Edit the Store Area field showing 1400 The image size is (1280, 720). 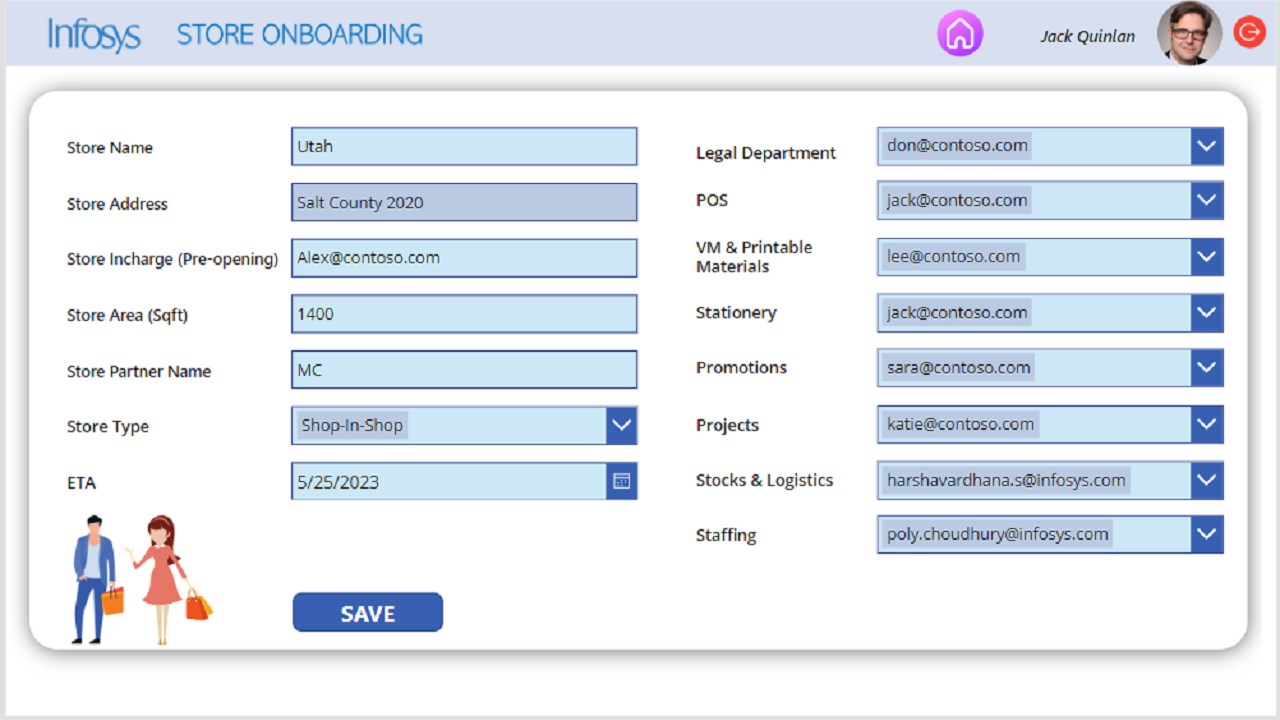point(464,314)
